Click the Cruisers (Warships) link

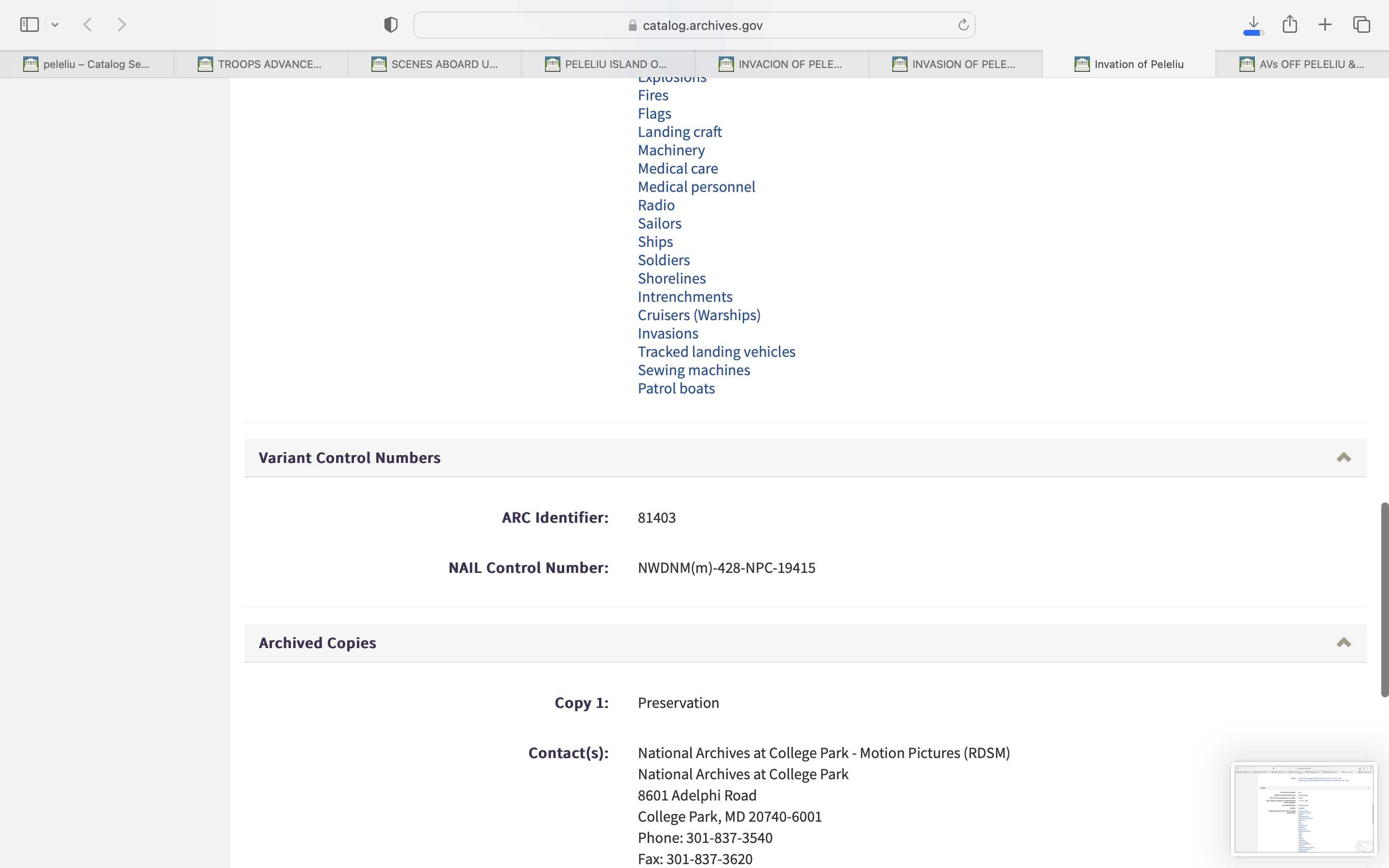(698, 314)
